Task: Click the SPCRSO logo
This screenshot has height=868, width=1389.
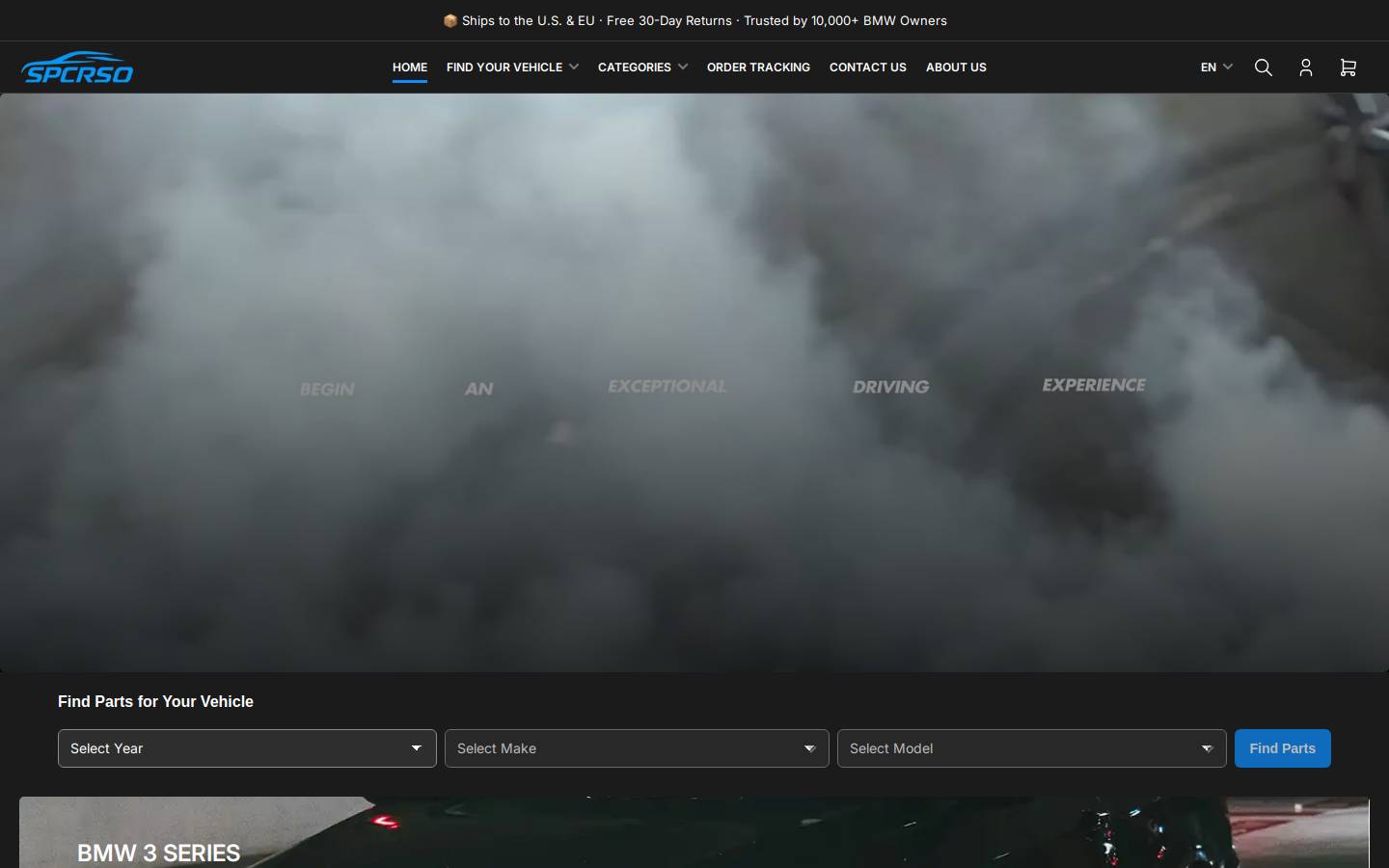Action: [x=77, y=68]
